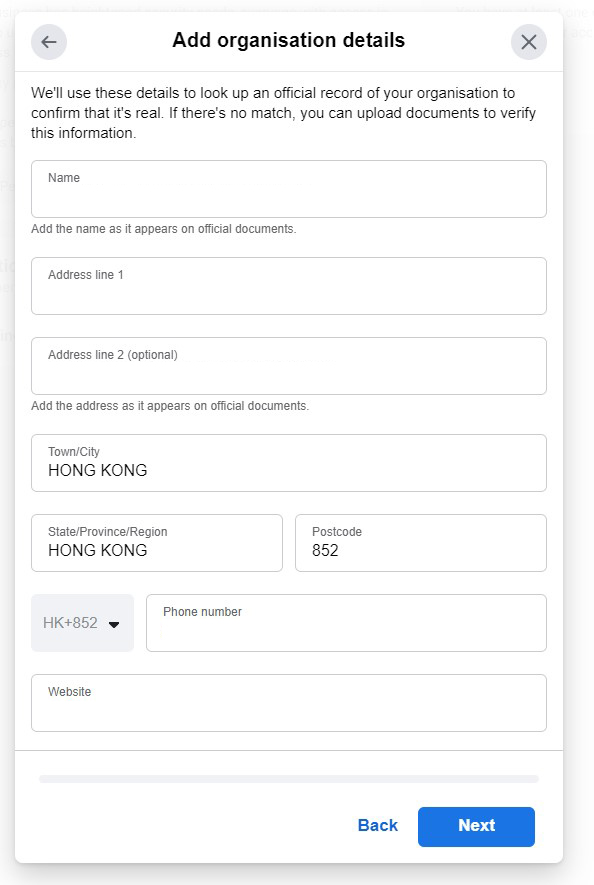Focus the Name input field
Screen dimensions: 594x885
click(289, 189)
